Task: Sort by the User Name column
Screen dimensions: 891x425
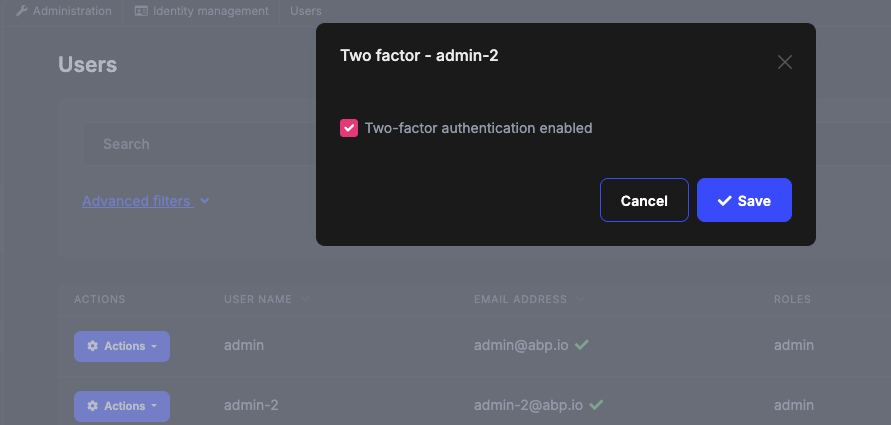Action: 258,299
